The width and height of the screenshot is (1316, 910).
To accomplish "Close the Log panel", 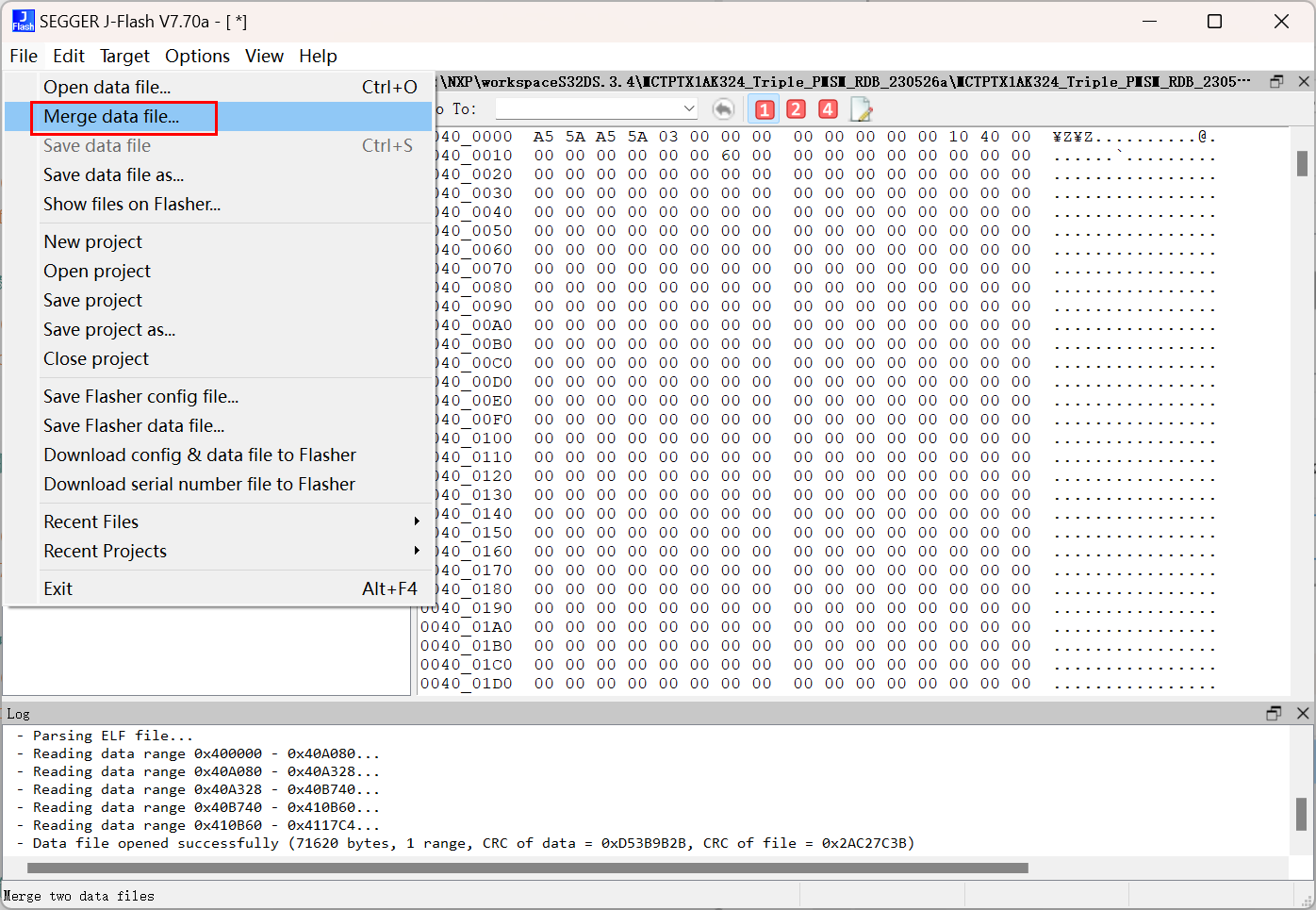I will coord(1303,713).
